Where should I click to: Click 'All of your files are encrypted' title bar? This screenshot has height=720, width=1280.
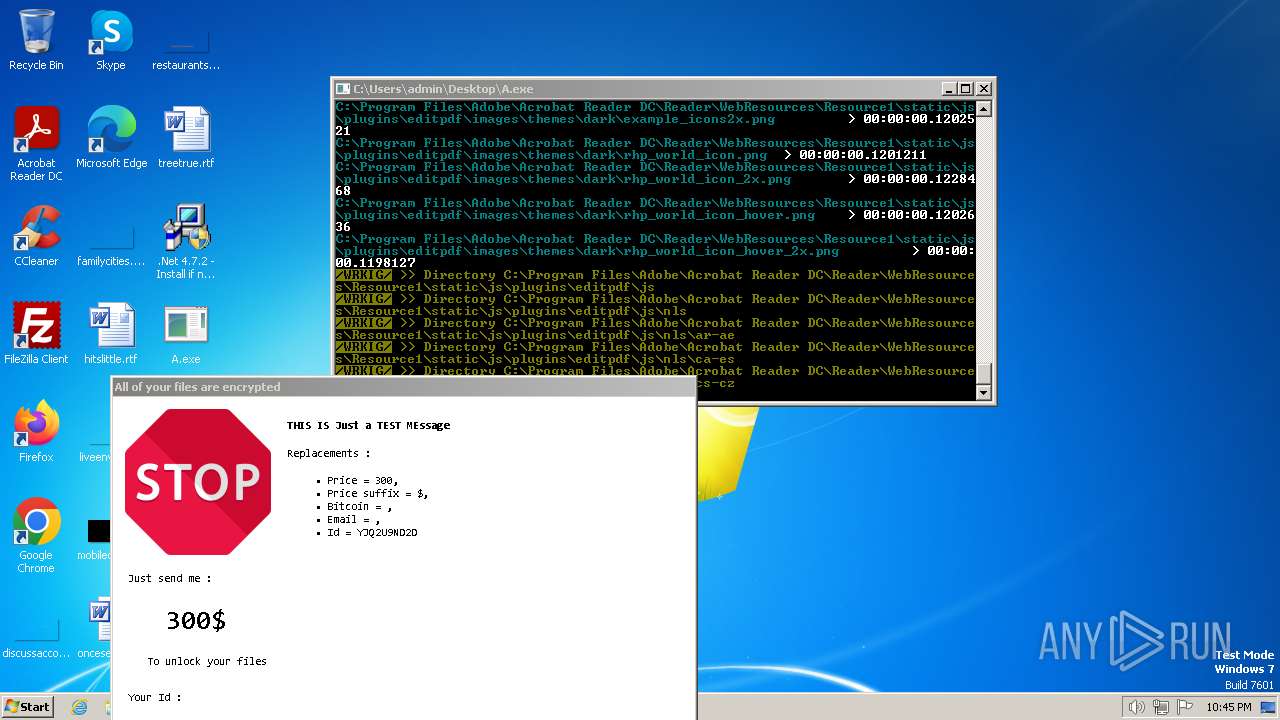click(404, 387)
